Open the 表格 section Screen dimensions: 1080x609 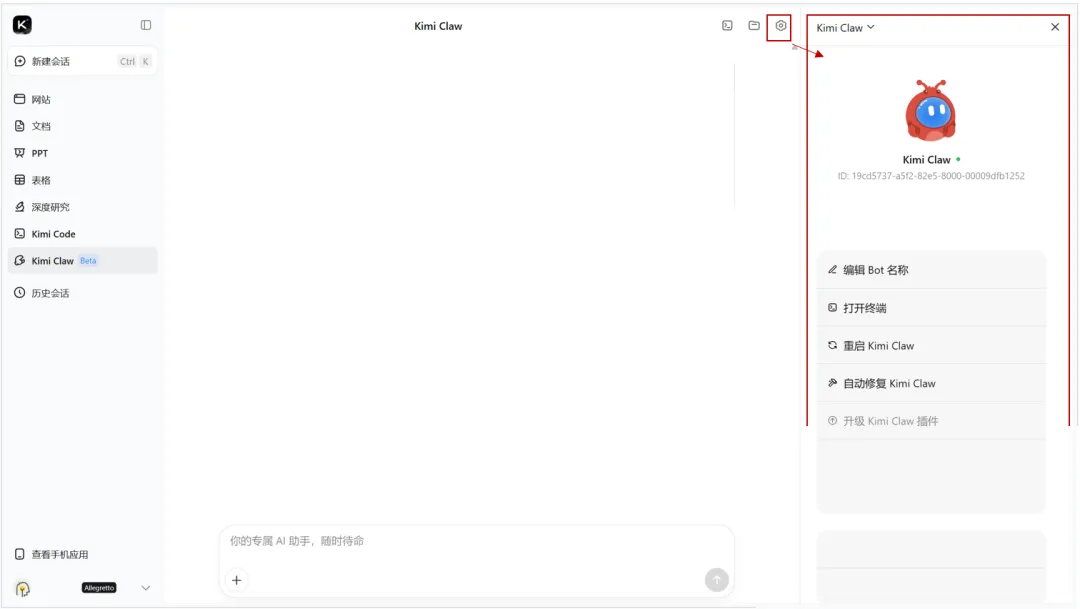click(x=83, y=180)
